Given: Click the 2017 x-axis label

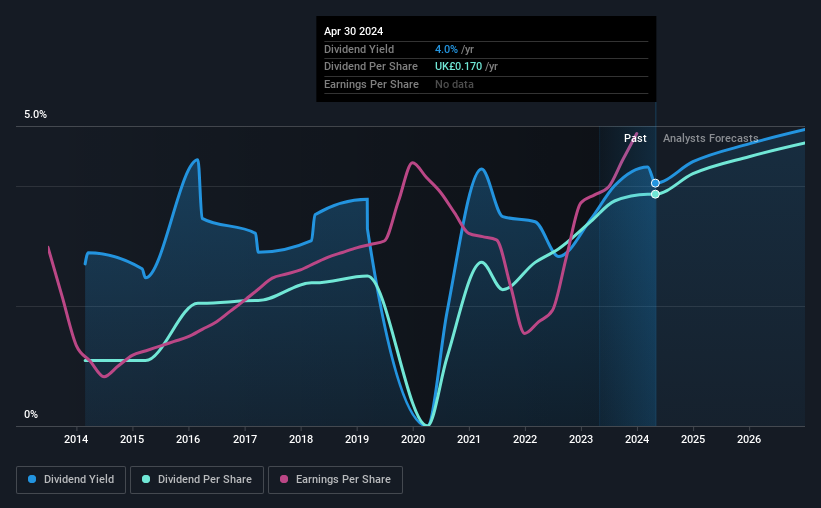Looking at the screenshot, I should point(245,439).
